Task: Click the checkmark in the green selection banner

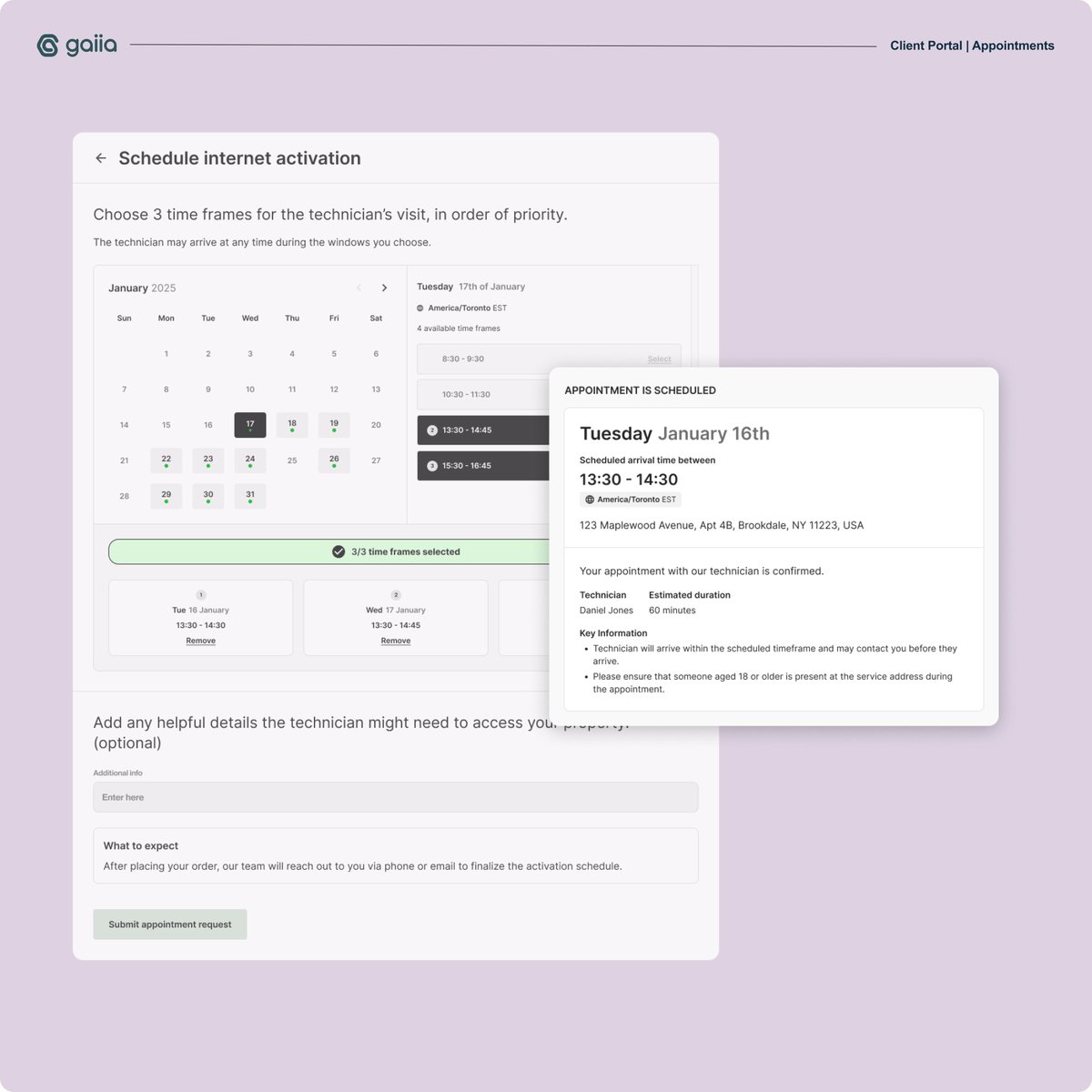Action: click(337, 551)
